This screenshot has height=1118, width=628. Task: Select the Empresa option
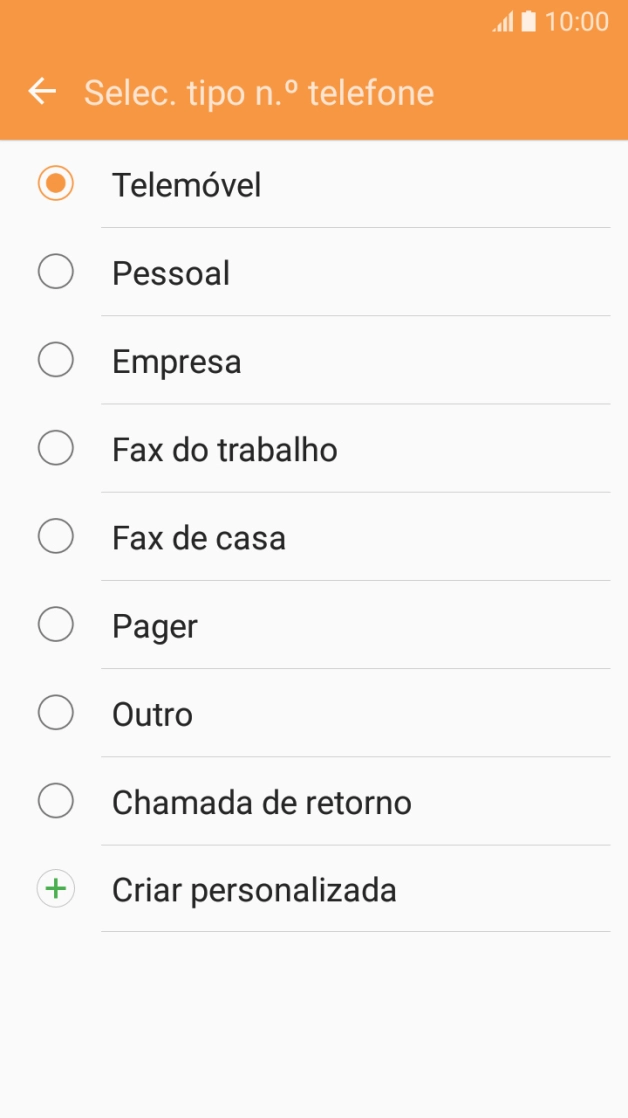click(55, 361)
